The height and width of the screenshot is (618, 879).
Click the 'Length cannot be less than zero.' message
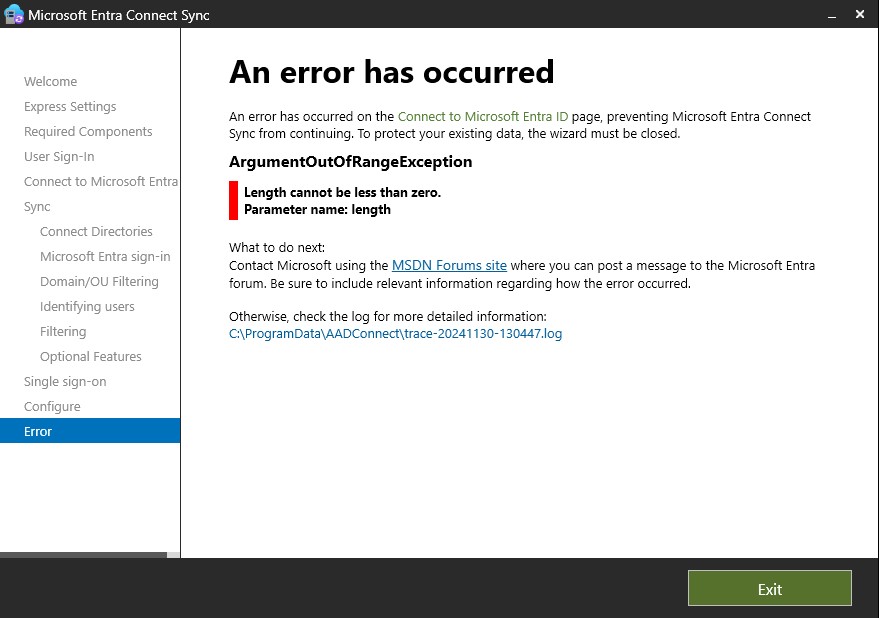(x=343, y=192)
